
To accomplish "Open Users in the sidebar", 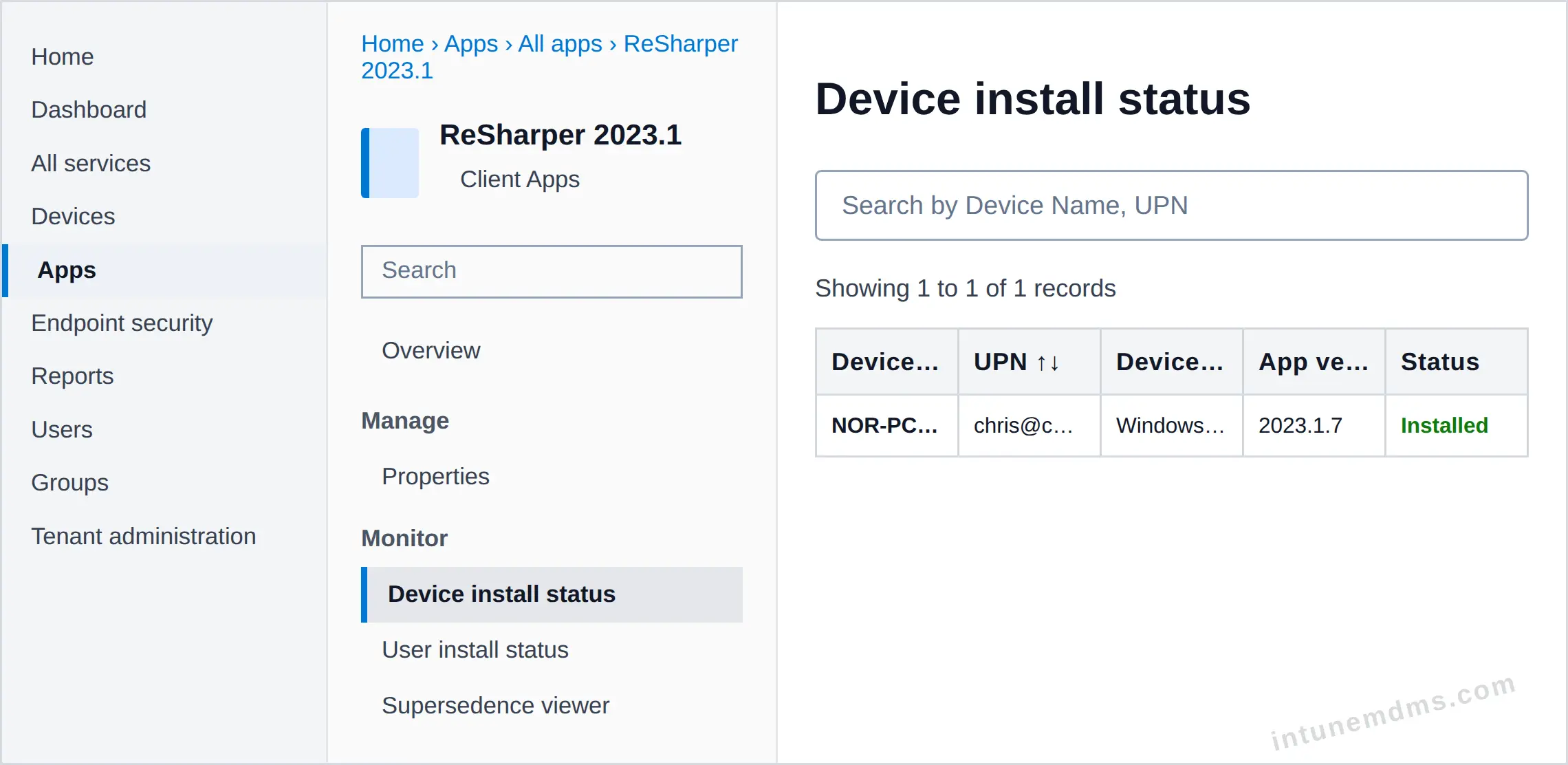I will point(62,429).
